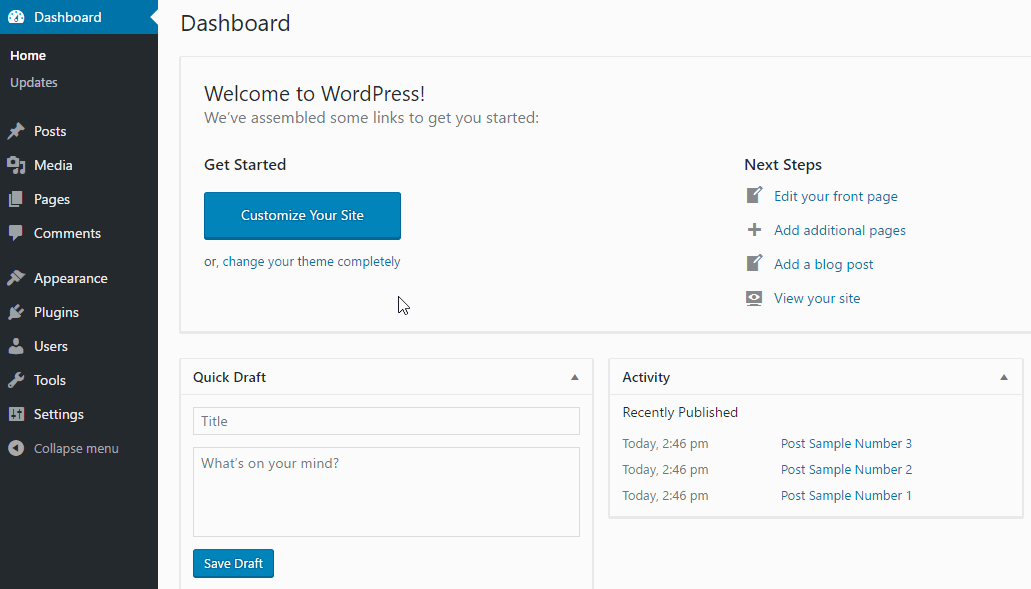
Task: Open the Post Sample Number 3 link
Action: tap(846, 443)
